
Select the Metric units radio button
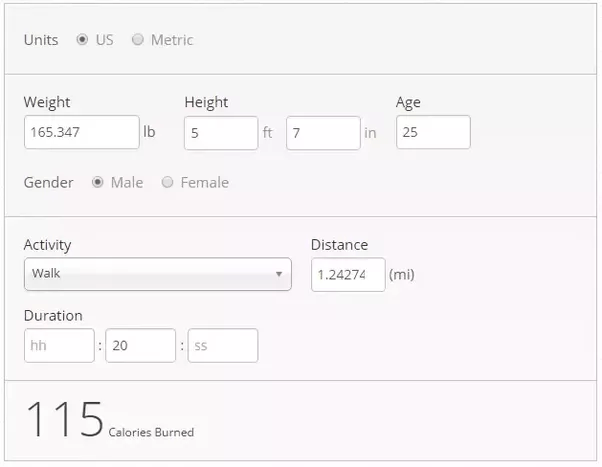click(138, 40)
